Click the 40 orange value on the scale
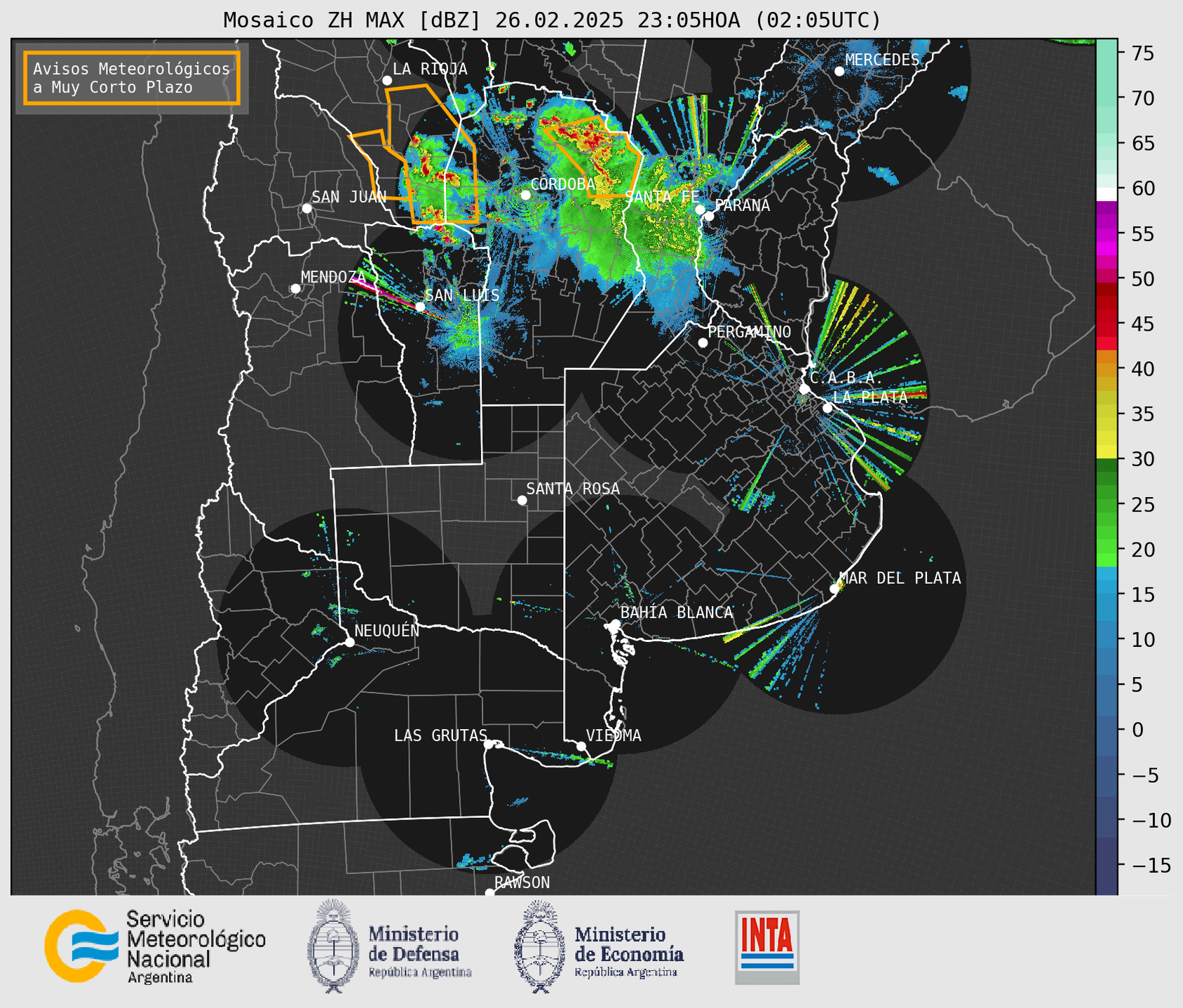 (1142, 369)
